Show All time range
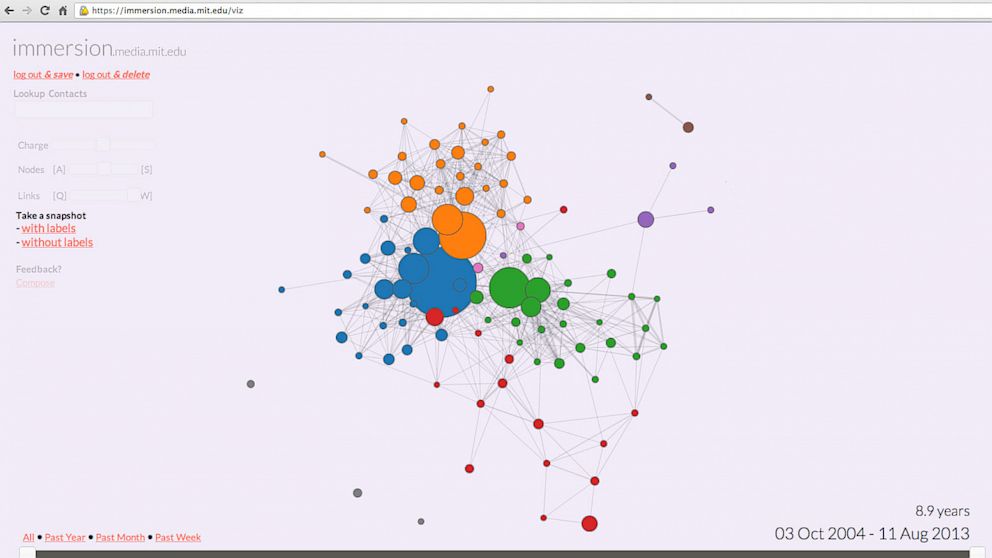The image size is (992, 558). pyautogui.click(x=28, y=537)
